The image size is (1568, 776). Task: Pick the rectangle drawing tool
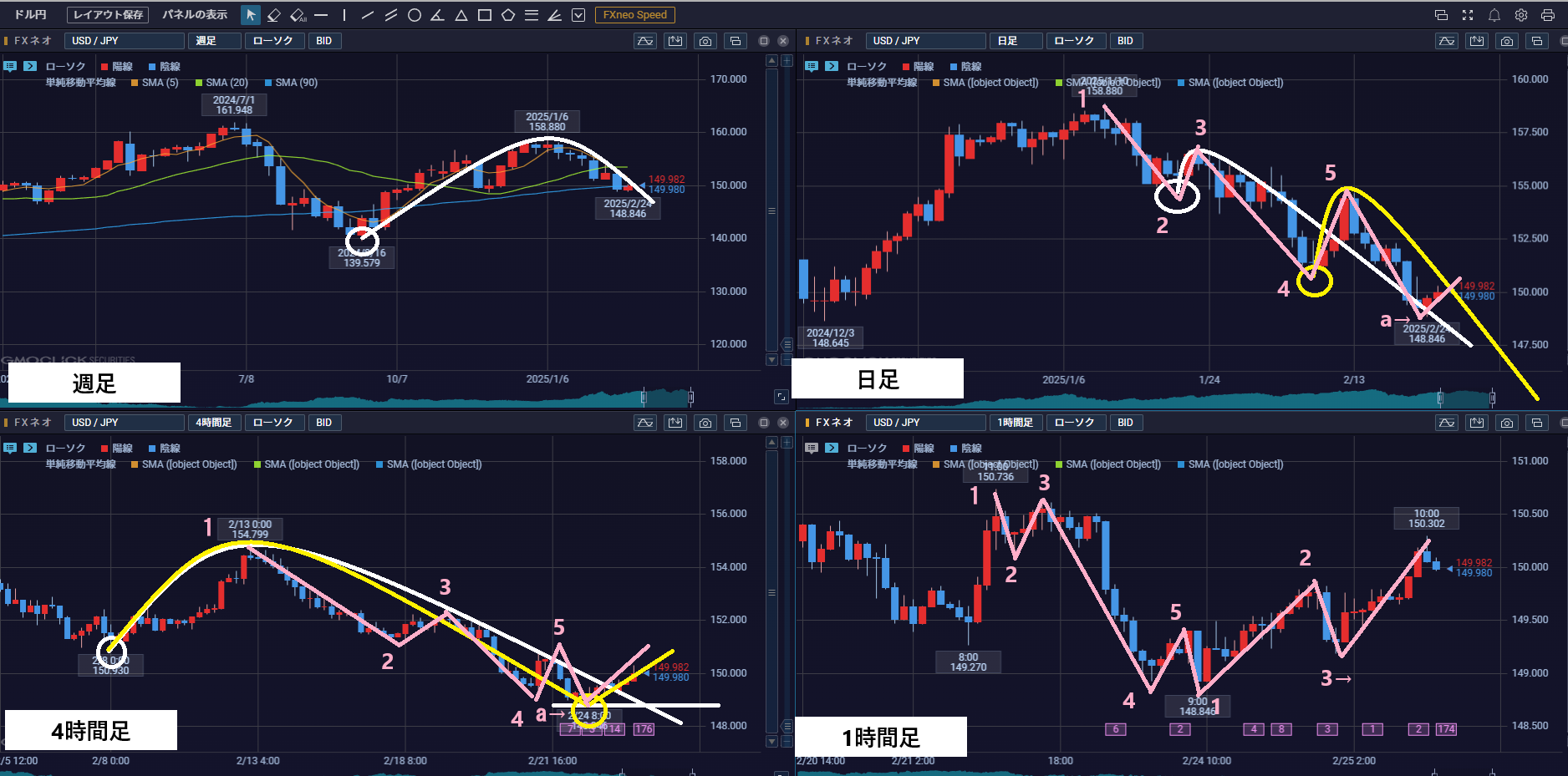pos(484,15)
